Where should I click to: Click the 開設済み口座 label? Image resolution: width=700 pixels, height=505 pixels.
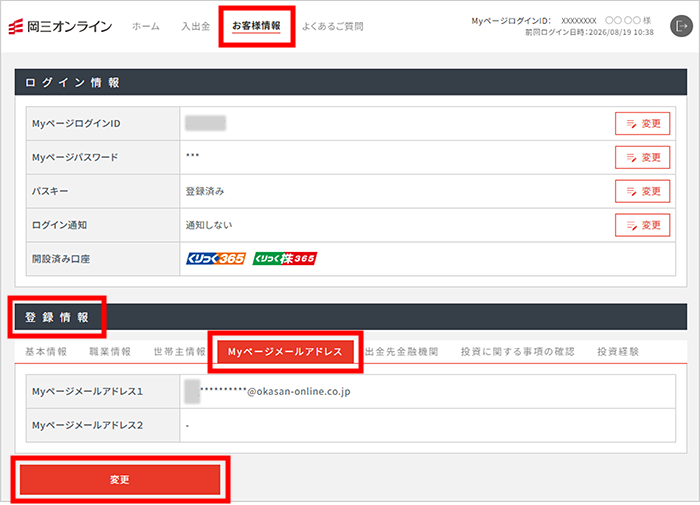pos(61,259)
